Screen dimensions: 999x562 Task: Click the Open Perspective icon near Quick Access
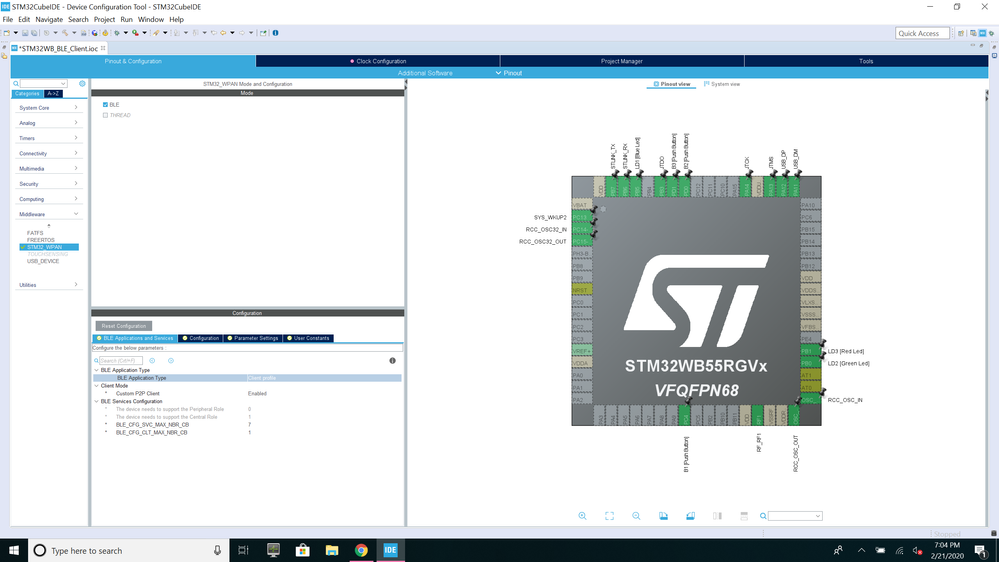(961, 33)
